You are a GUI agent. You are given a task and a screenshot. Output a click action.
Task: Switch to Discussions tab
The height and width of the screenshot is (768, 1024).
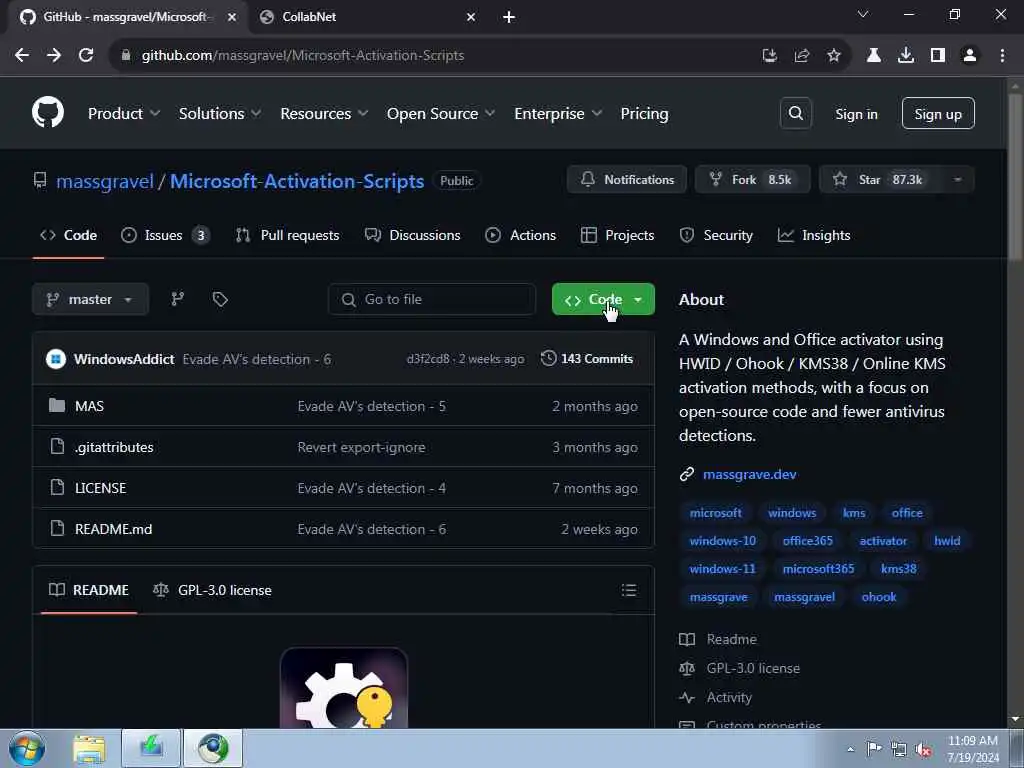[413, 235]
